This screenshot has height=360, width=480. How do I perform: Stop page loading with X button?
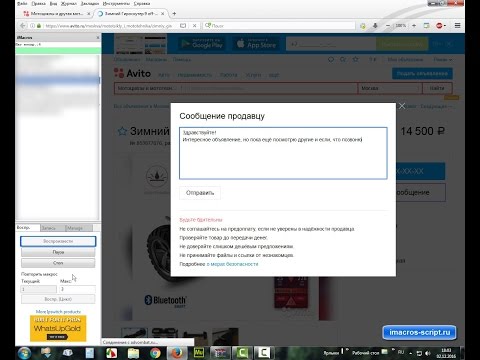click(x=195, y=26)
